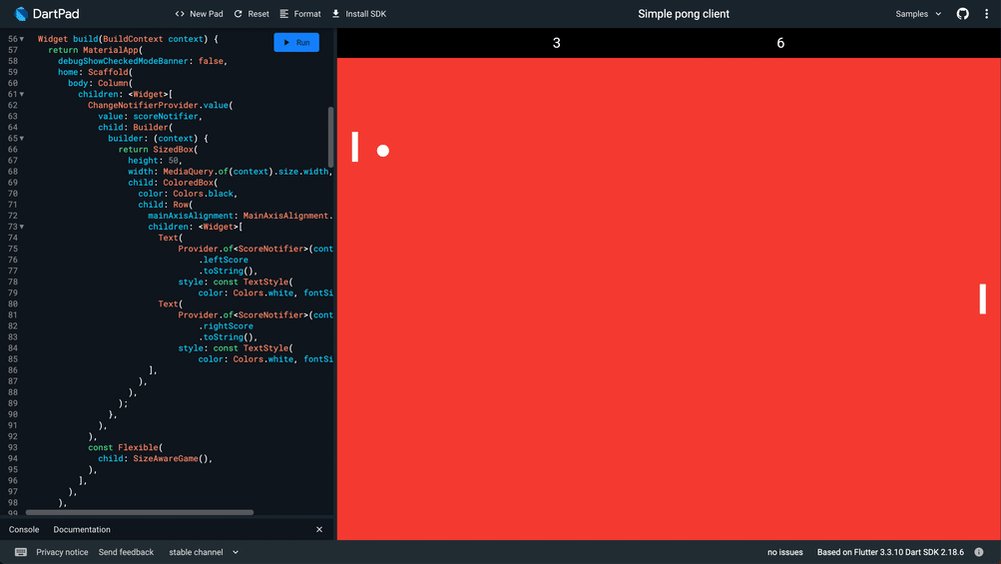
Task: Click Send feedback link
Action: [x=126, y=552]
